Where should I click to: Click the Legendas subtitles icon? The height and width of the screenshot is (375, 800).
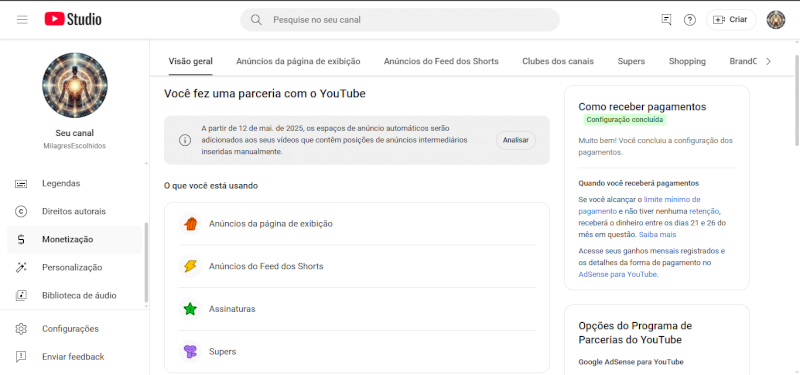[x=21, y=183]
